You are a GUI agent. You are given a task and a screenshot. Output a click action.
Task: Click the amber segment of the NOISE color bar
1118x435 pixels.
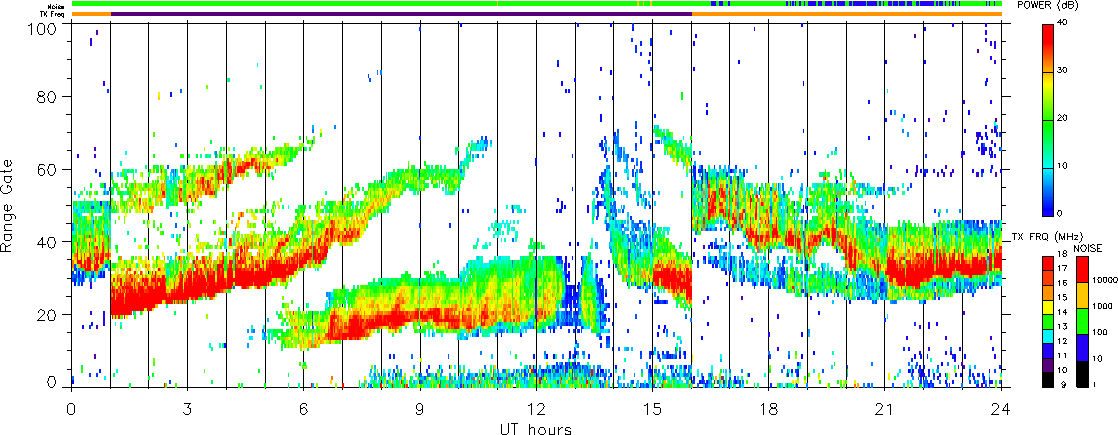(1082, 295)
